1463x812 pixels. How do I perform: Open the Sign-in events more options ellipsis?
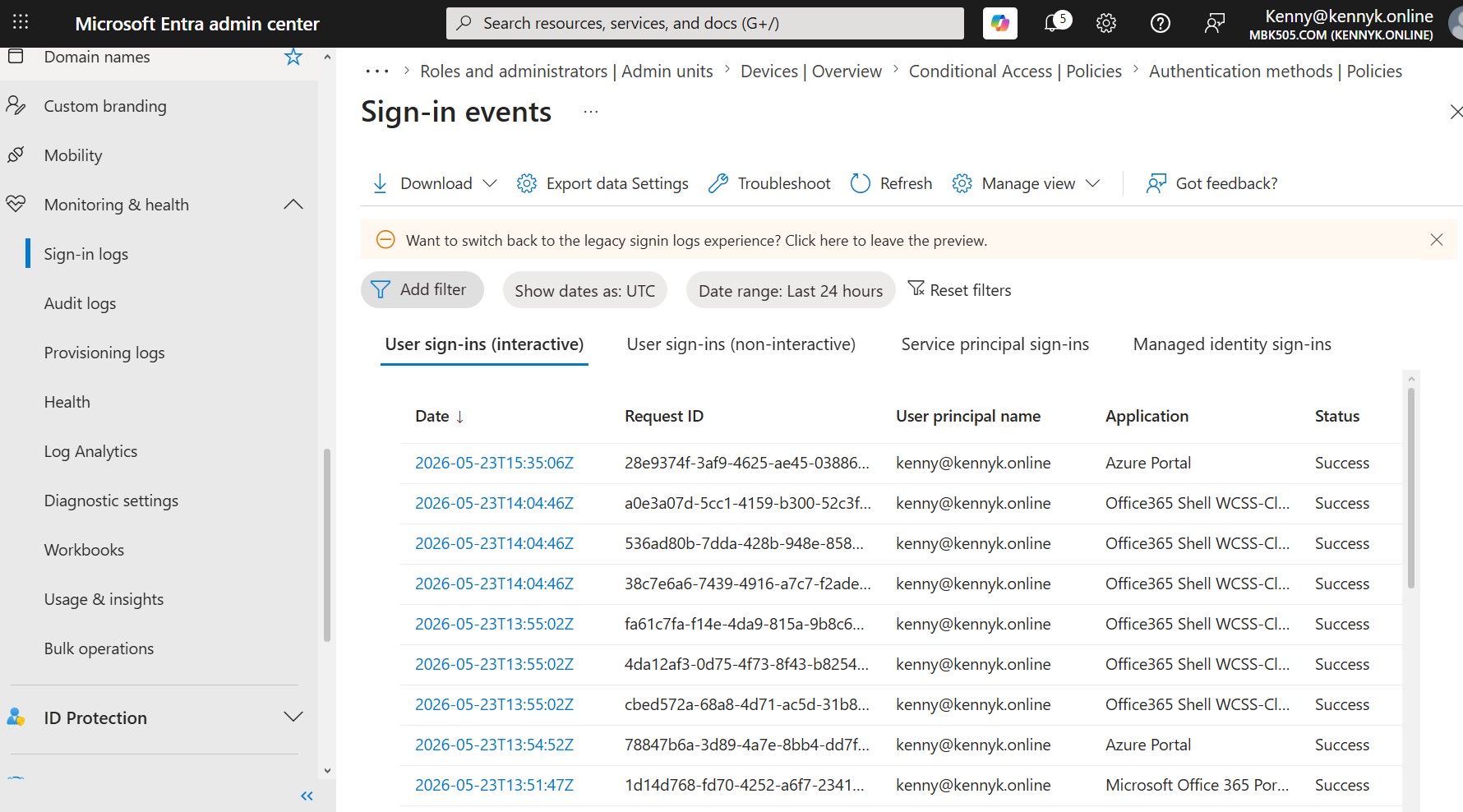(x=591, y=112)
